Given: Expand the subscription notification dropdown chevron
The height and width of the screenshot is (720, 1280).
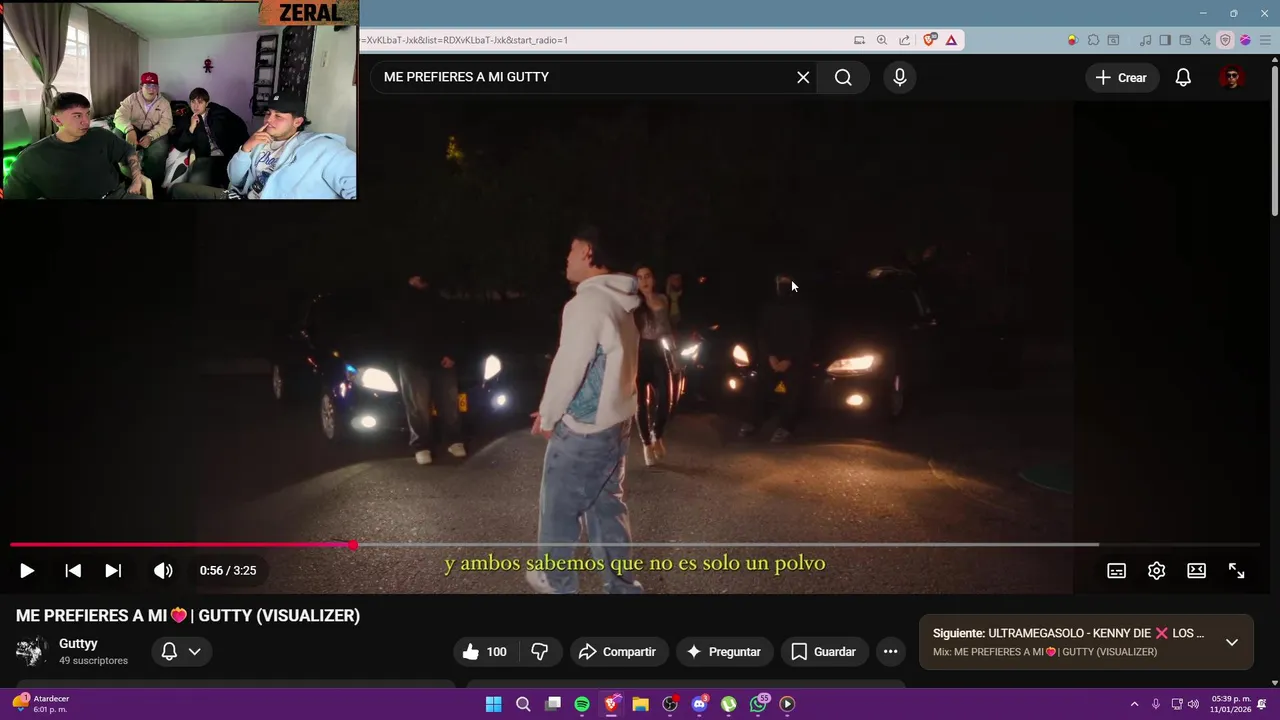Looking at the screenshot, I should (x=195, y=652).
